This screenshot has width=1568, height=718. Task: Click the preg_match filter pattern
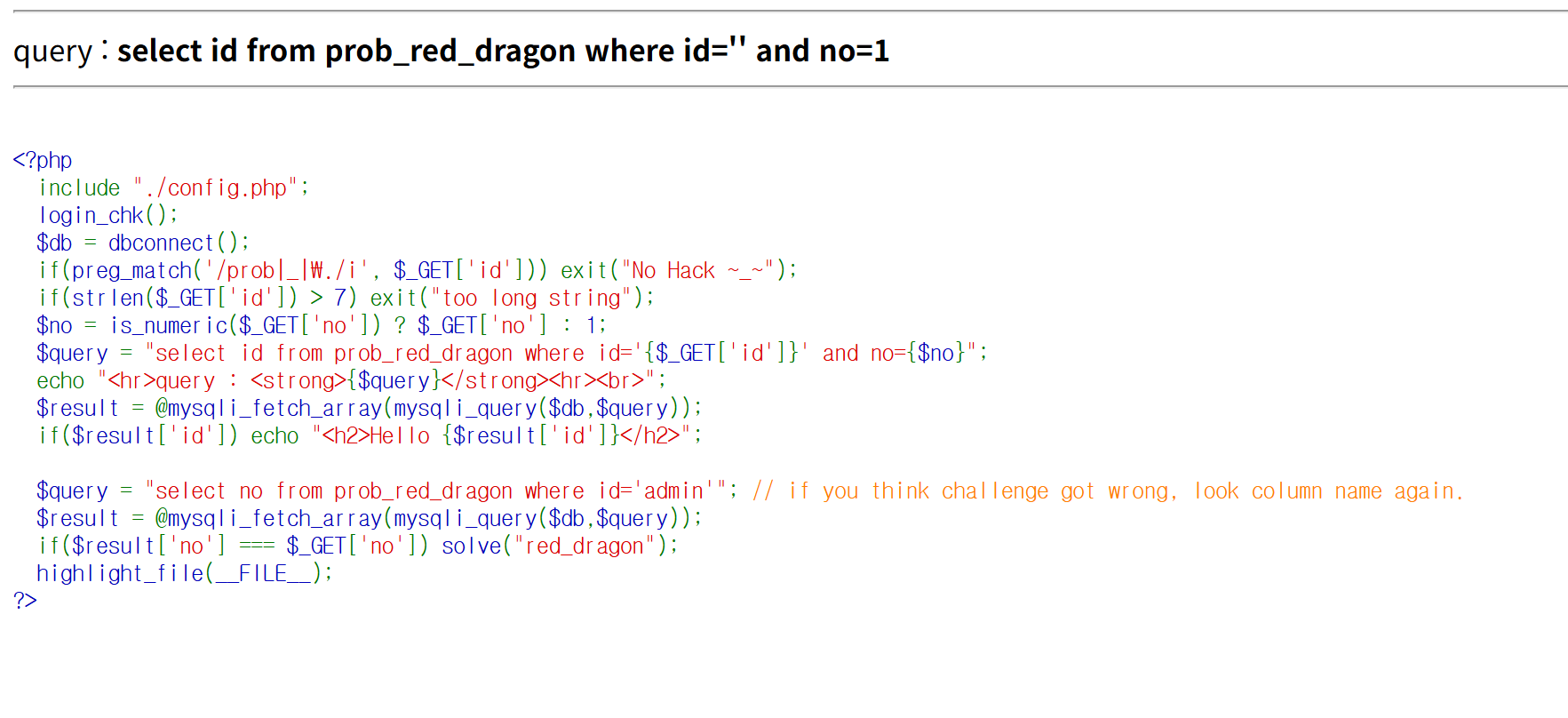286,271
